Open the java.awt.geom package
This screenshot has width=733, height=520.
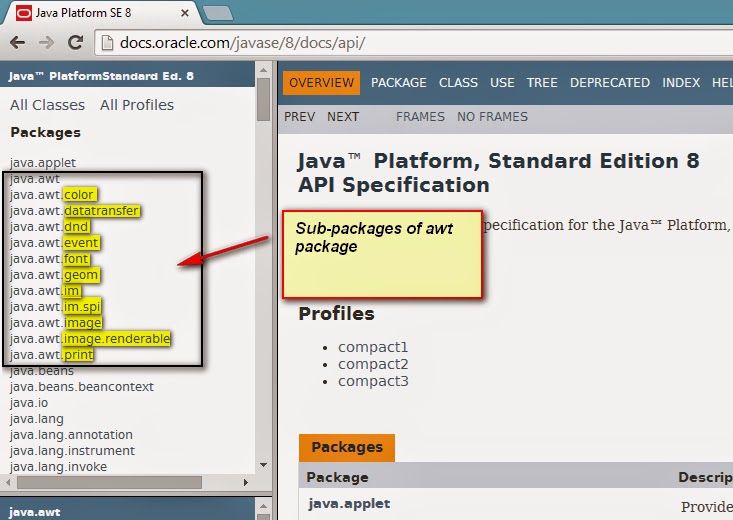[54, 275]
